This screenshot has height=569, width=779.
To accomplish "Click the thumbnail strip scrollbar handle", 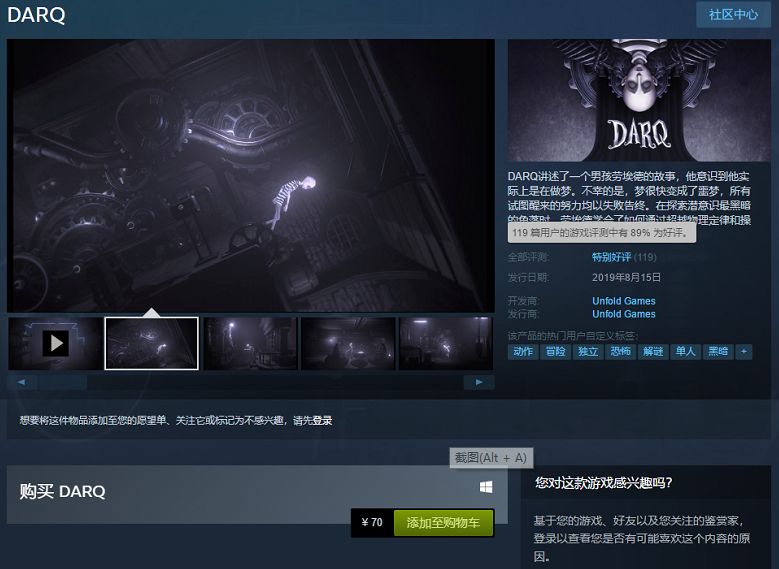I will pyautogui.click(x=62, y=382).
